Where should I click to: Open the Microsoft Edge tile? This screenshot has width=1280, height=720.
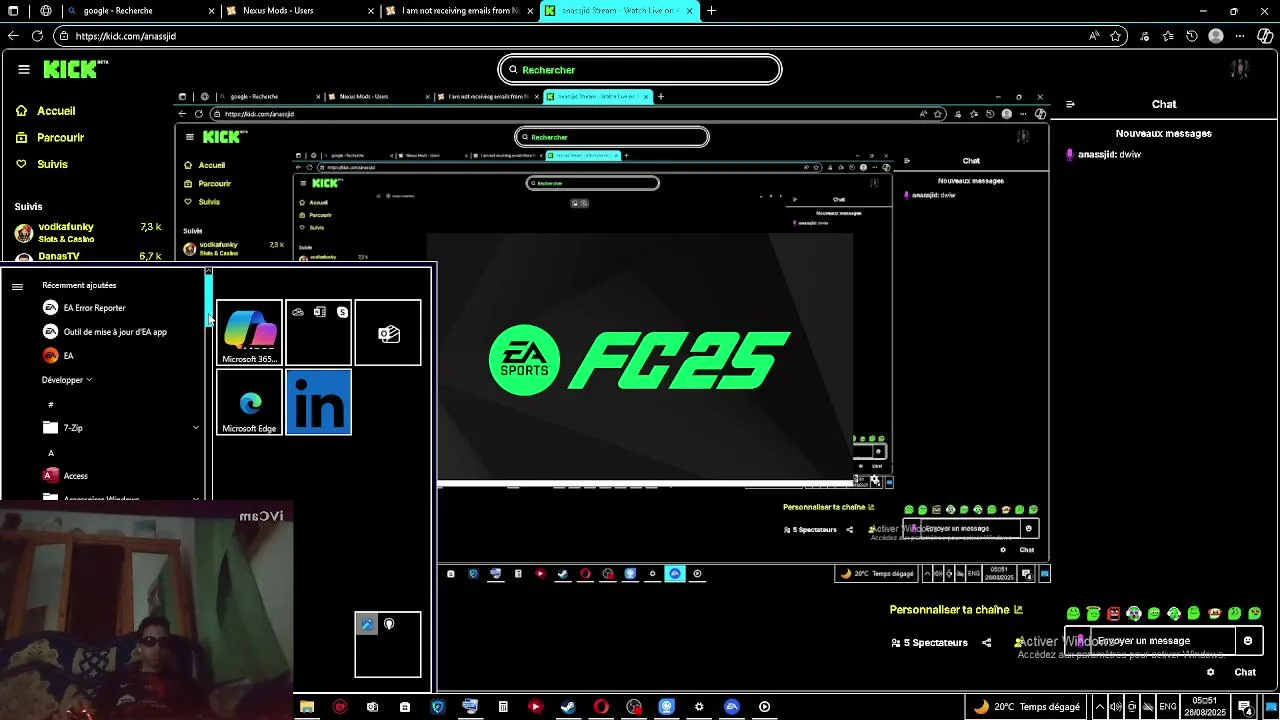pyautogui.click(x=249, y=402)
